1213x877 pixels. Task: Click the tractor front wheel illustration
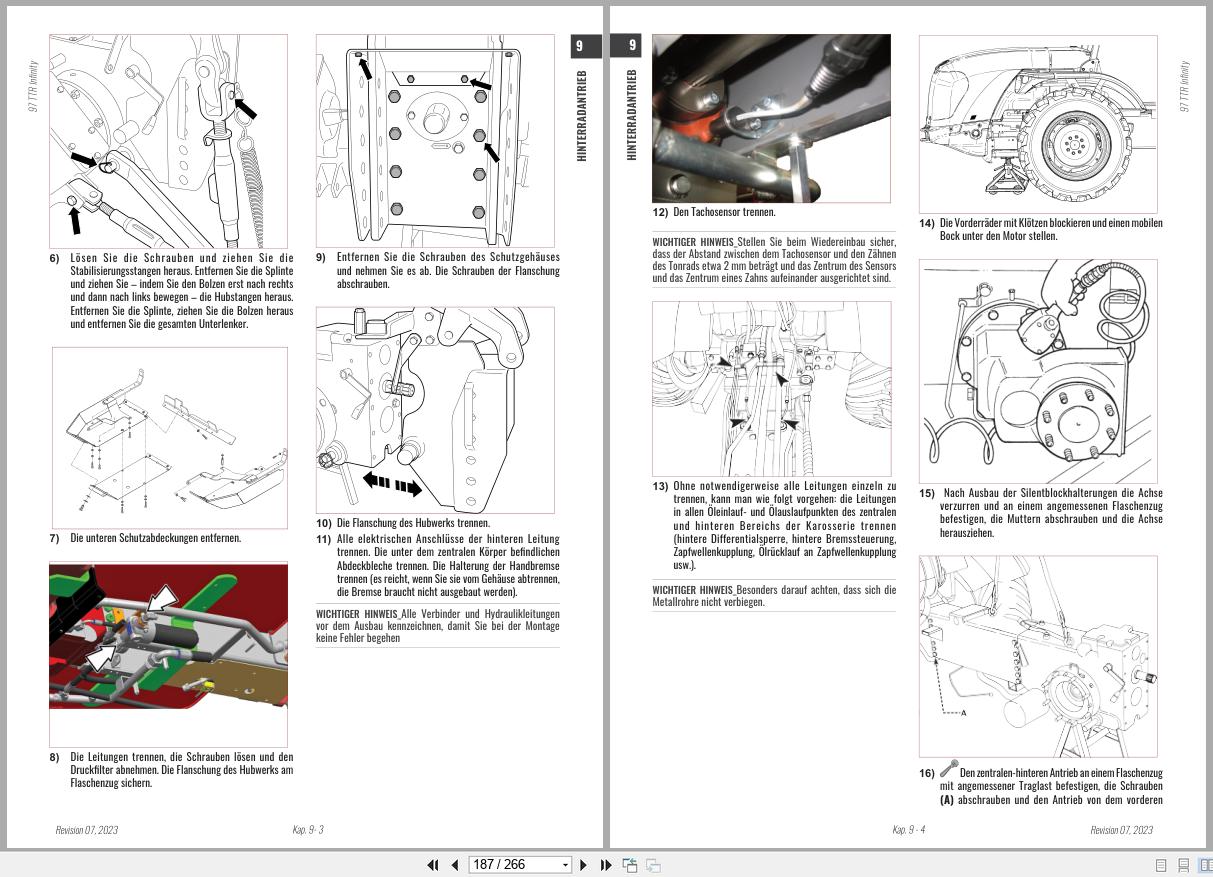pos(1038,124)
